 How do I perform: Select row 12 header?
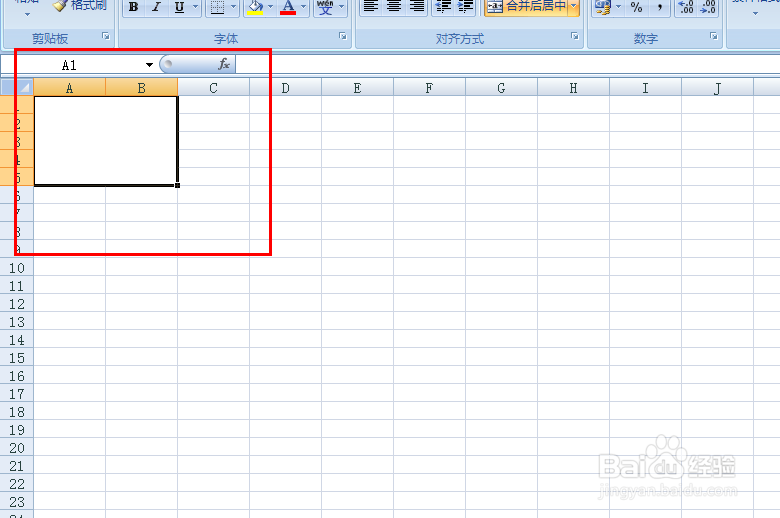pyautogui.click(x=17, y=304)
